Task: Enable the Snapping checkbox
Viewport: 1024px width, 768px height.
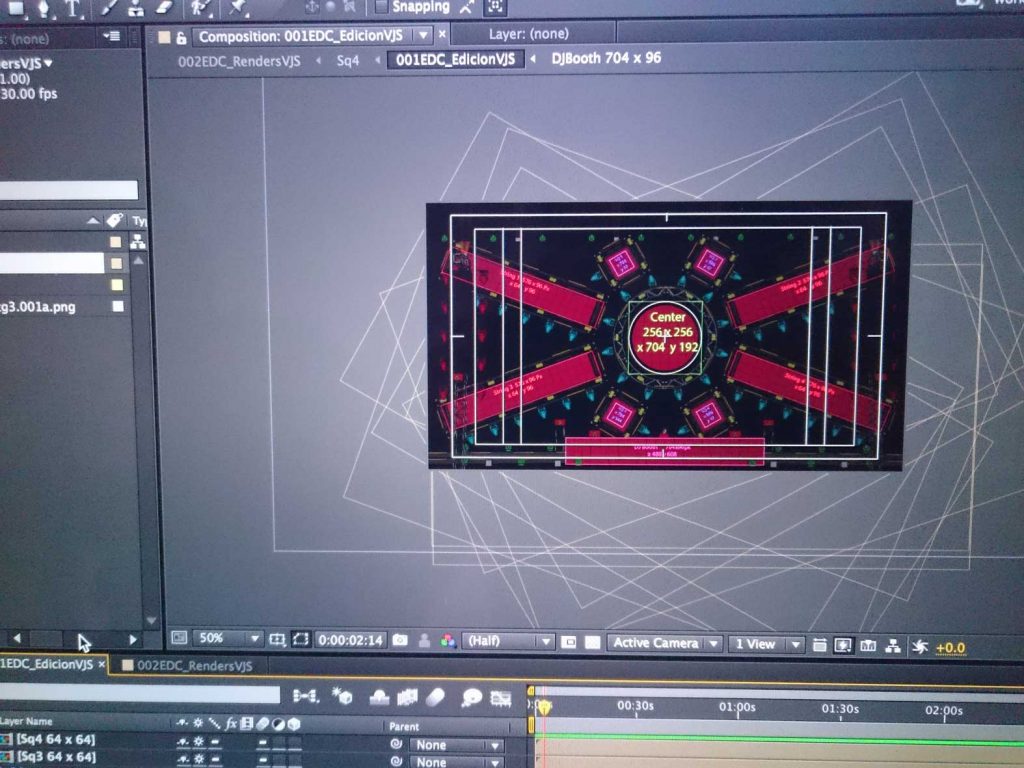Action: (381, 7)
